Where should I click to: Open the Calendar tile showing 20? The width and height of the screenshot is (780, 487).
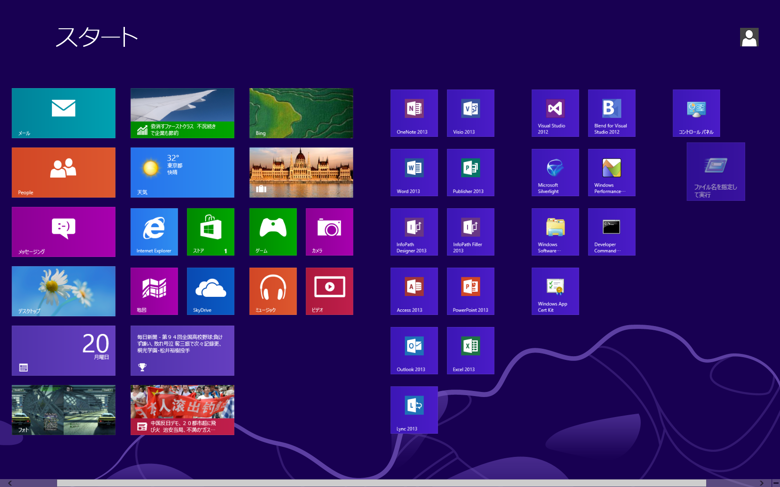pyautogui.click(x=64, y=351)
